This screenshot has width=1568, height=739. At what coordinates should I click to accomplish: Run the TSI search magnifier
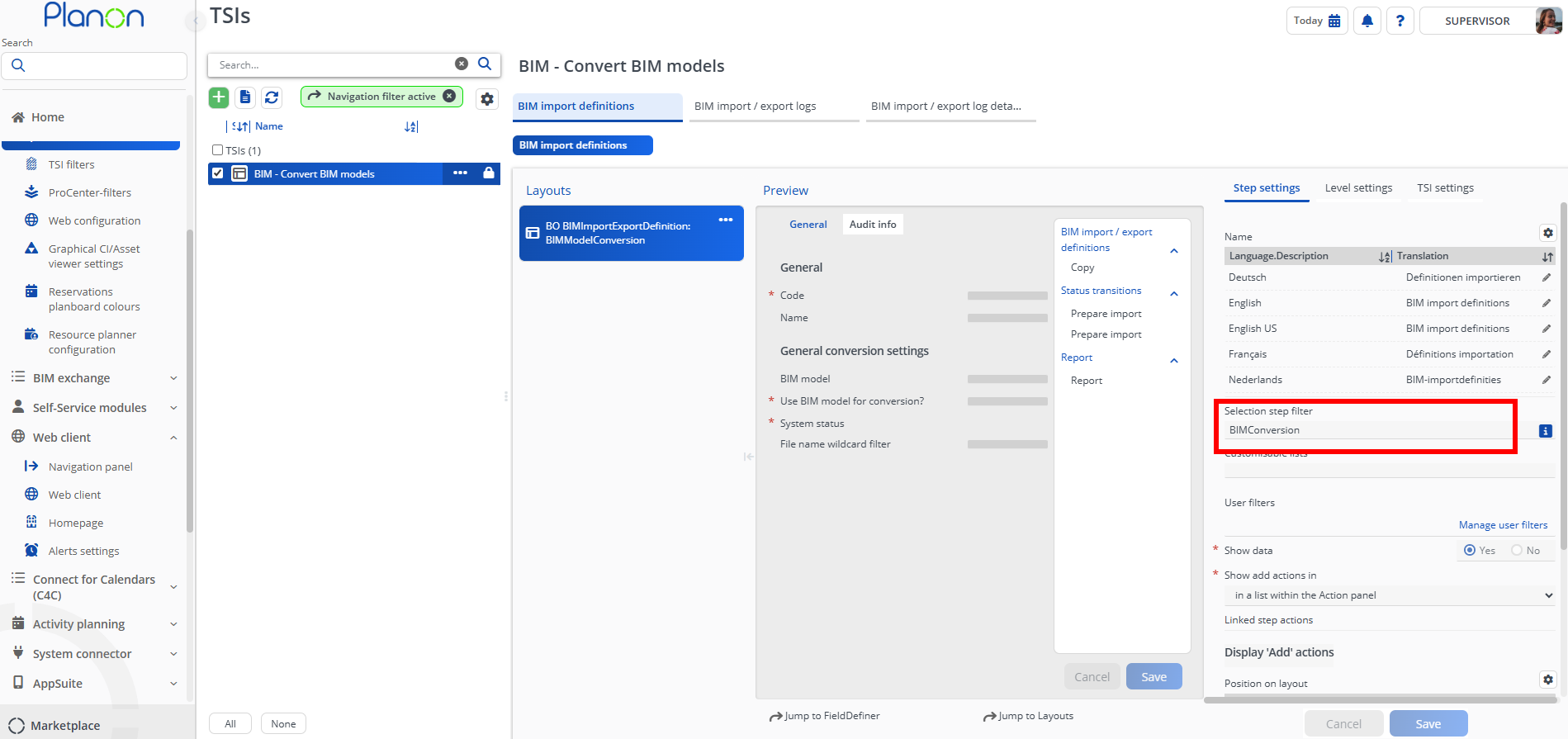[485, 64]
